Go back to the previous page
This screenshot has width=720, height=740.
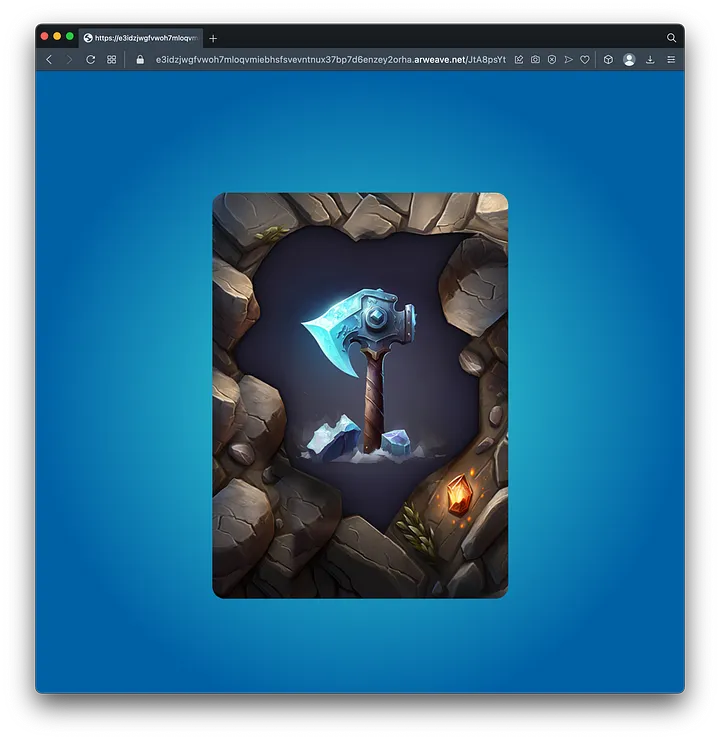point(49,59)
